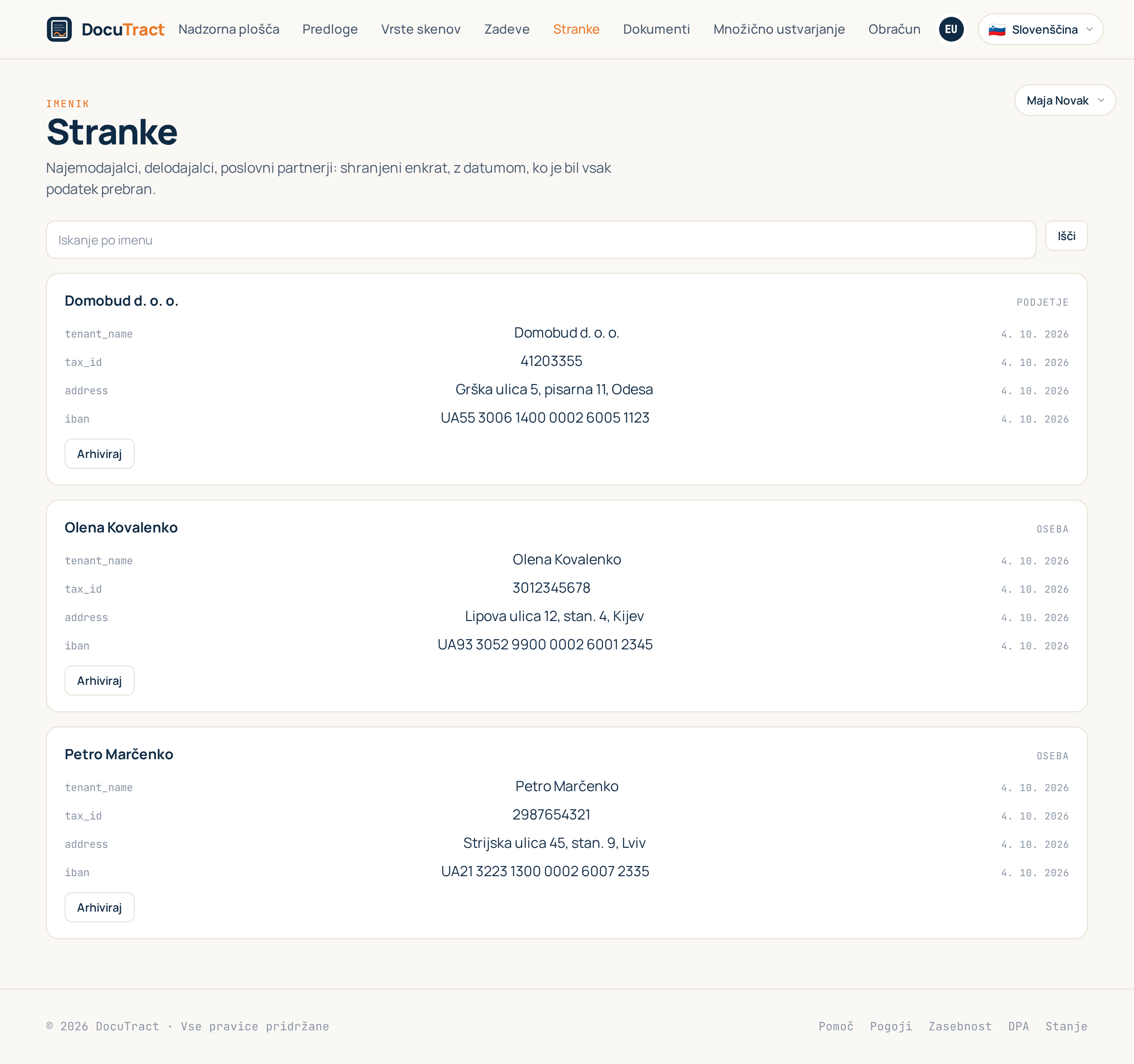
Task: Click the EU region badge
Action: pos(951,29)
